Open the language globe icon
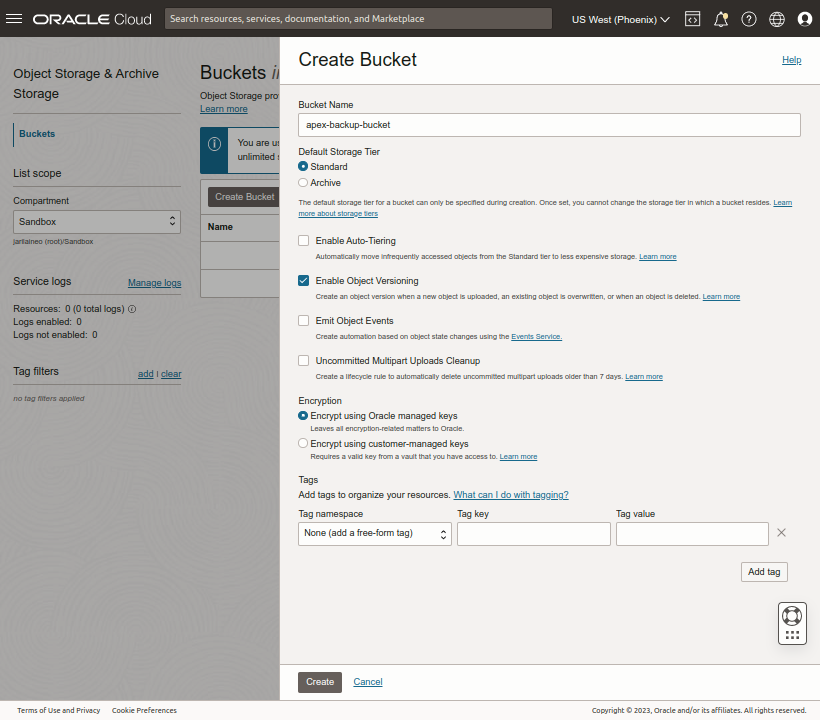Image resolution: width=820 pixels, height=720 pixels. click(x=777, y=19)
